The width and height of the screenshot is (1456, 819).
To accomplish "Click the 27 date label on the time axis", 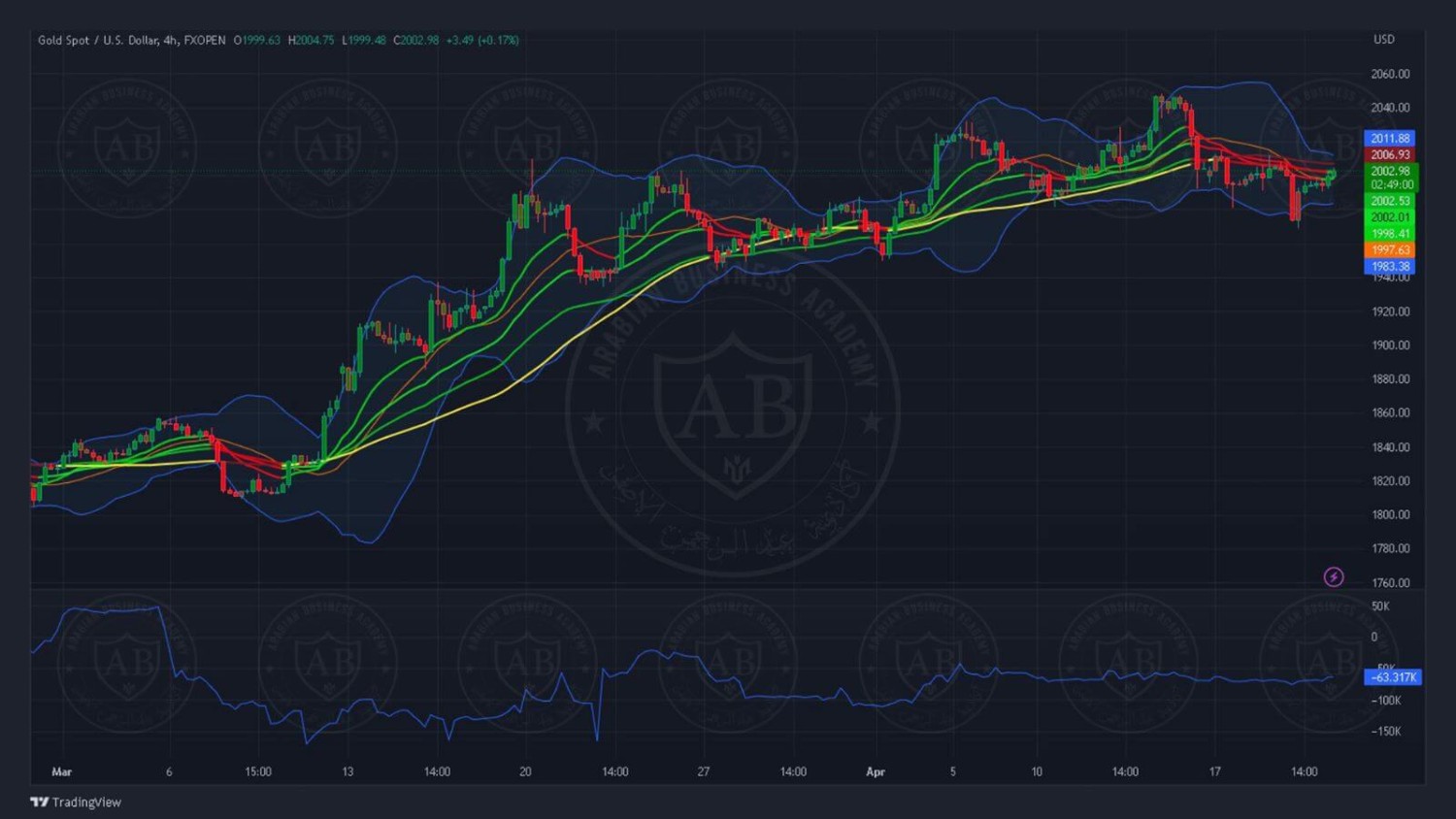I will (x=704, y=772).
